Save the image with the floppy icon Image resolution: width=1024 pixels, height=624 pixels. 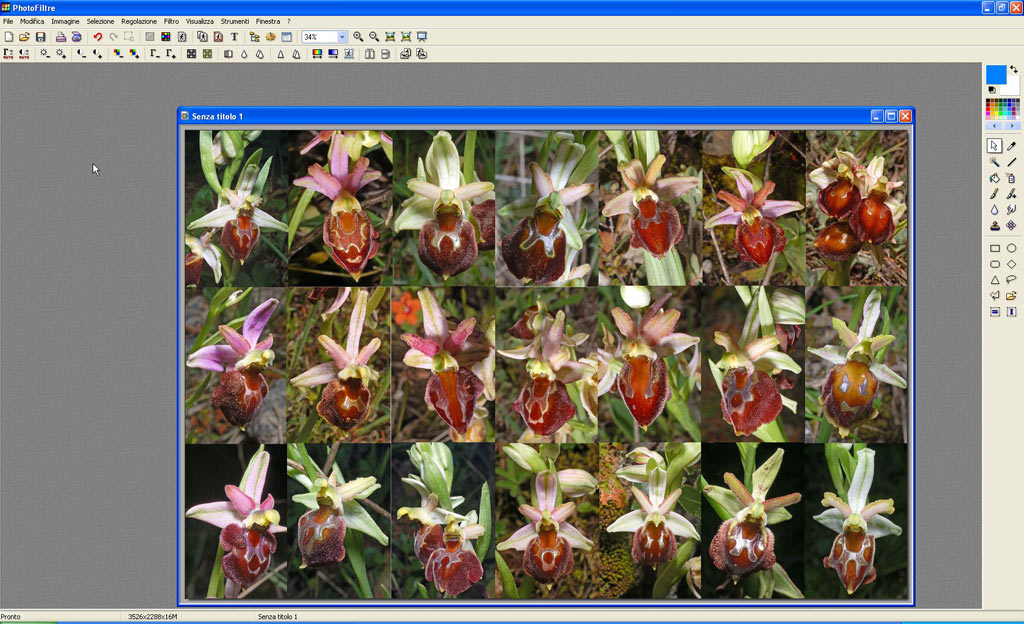click(x=40, y=37)
